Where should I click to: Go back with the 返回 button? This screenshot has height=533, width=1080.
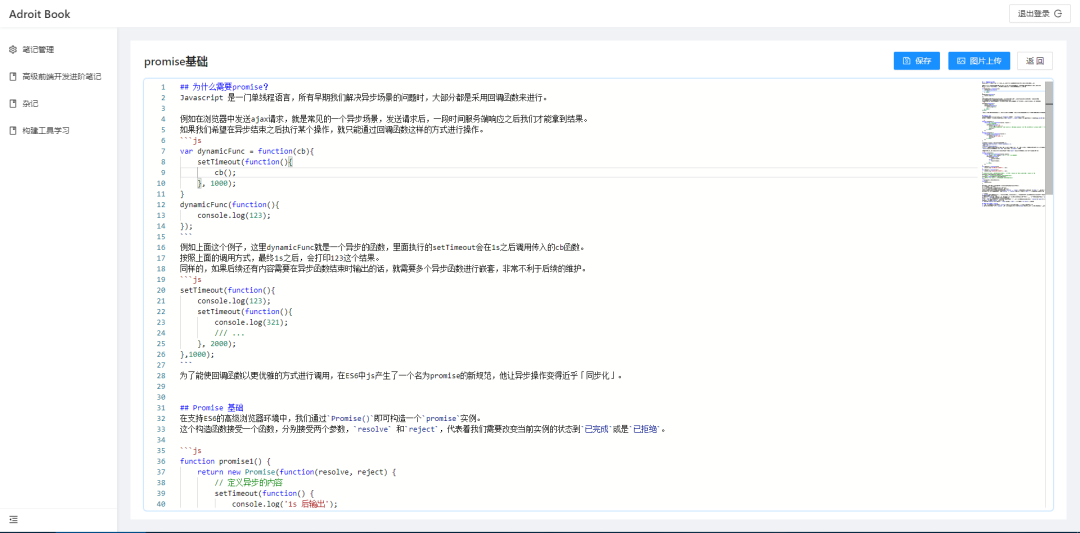(x=1035, y=61)
